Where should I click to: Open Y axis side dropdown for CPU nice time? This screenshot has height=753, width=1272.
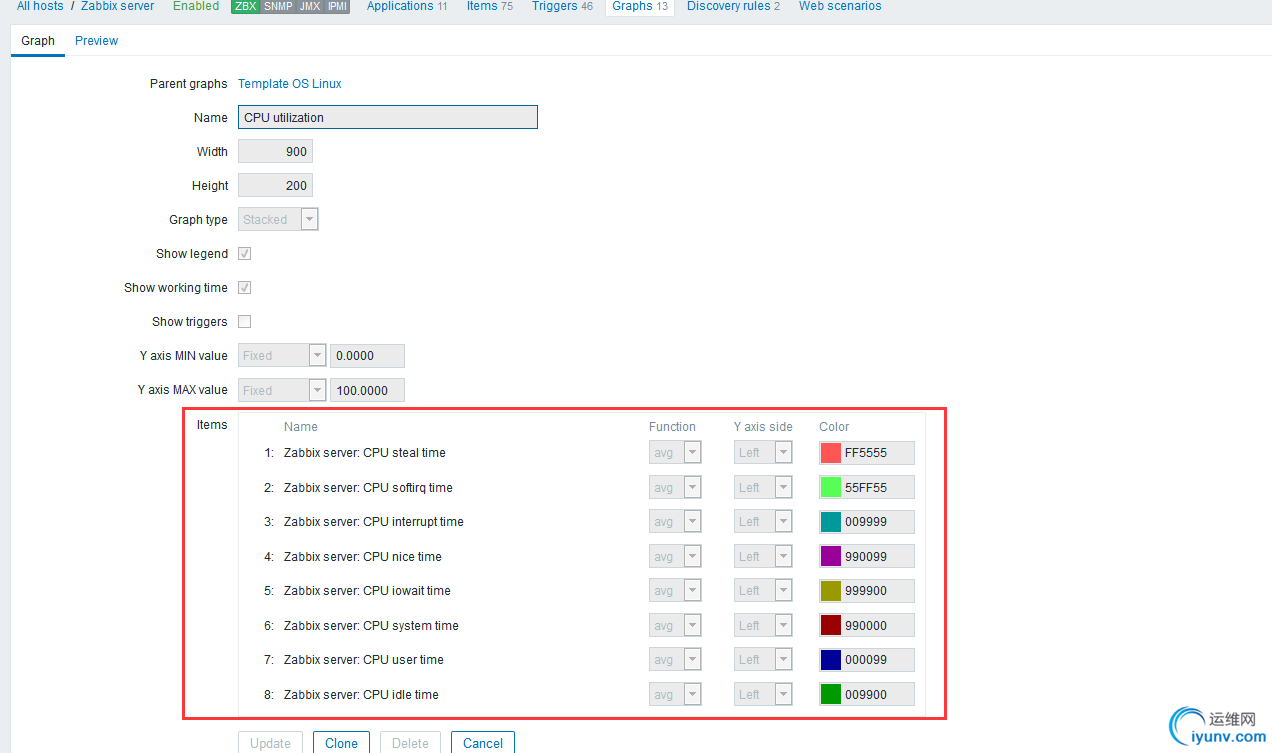click(763, 557)
